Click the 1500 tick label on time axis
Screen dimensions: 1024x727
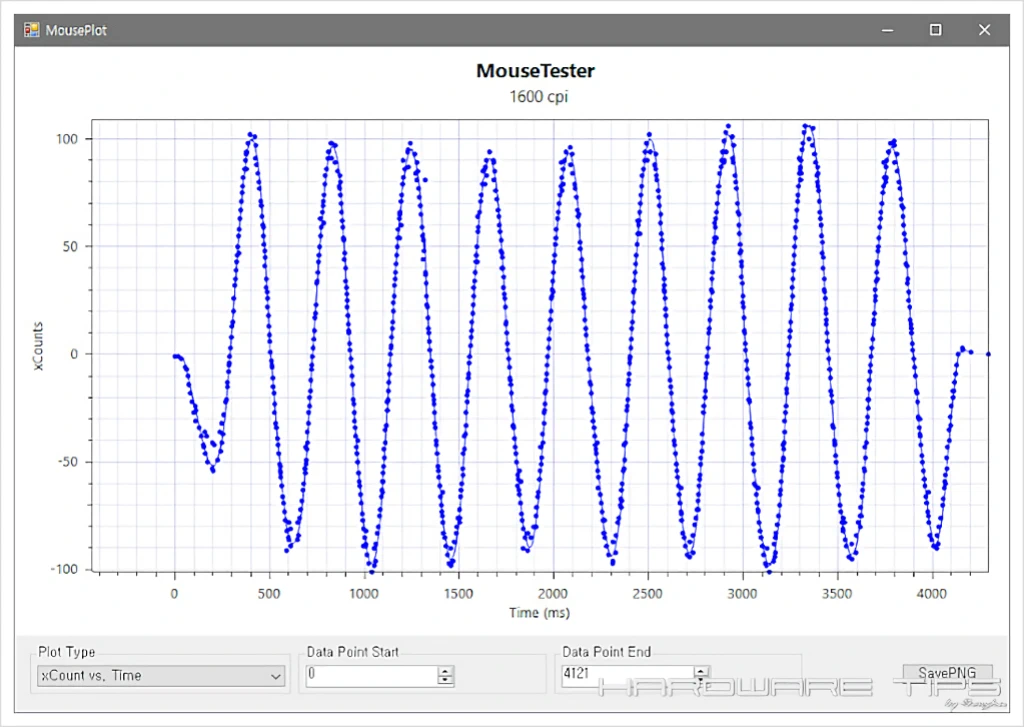458,594
